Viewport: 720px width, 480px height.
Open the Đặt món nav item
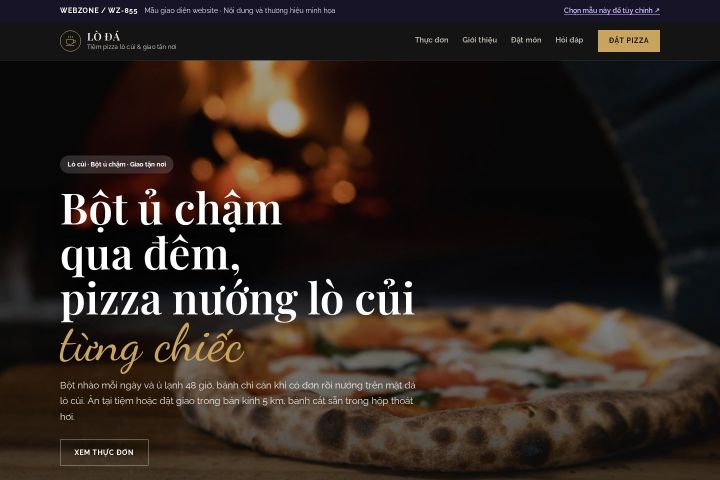(x=526, y=40)
